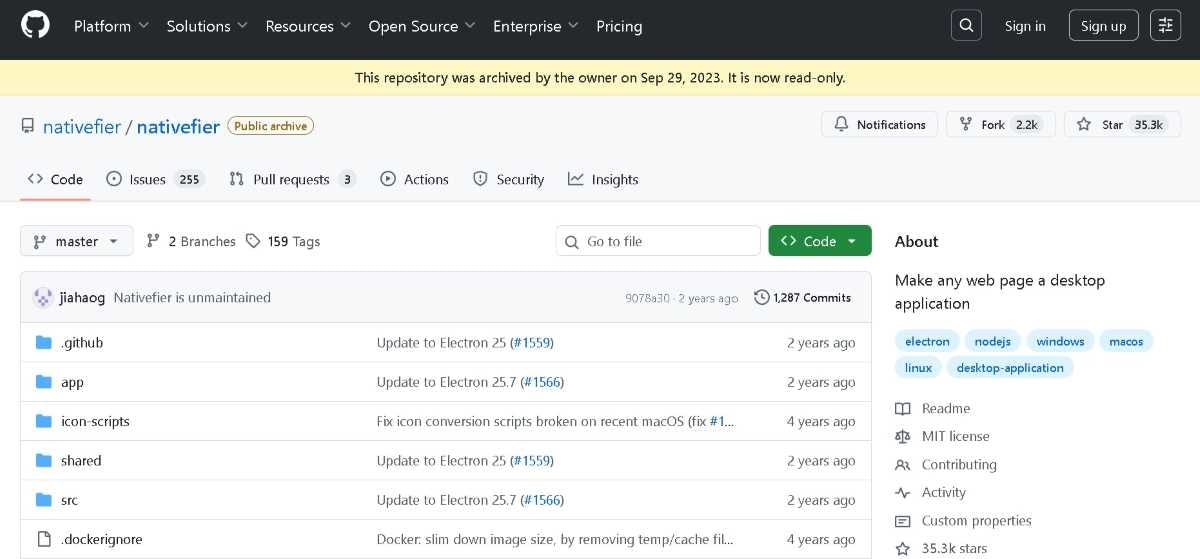
Task: Click the jiahaog user avatar
Action: point(43,297)
